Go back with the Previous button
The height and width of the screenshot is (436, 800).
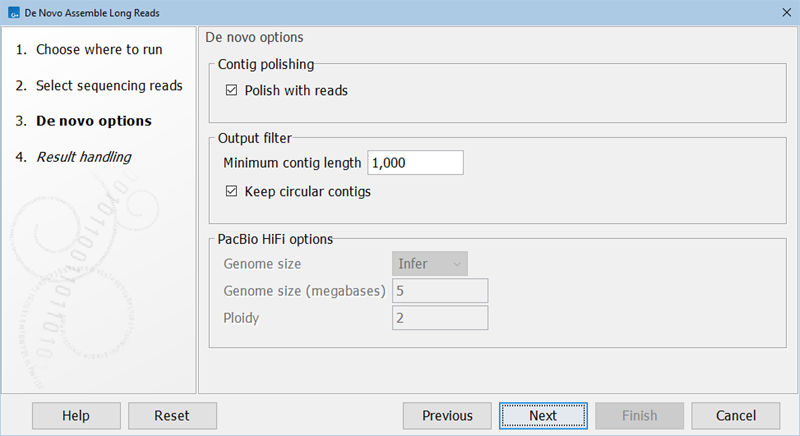point(447,416)
